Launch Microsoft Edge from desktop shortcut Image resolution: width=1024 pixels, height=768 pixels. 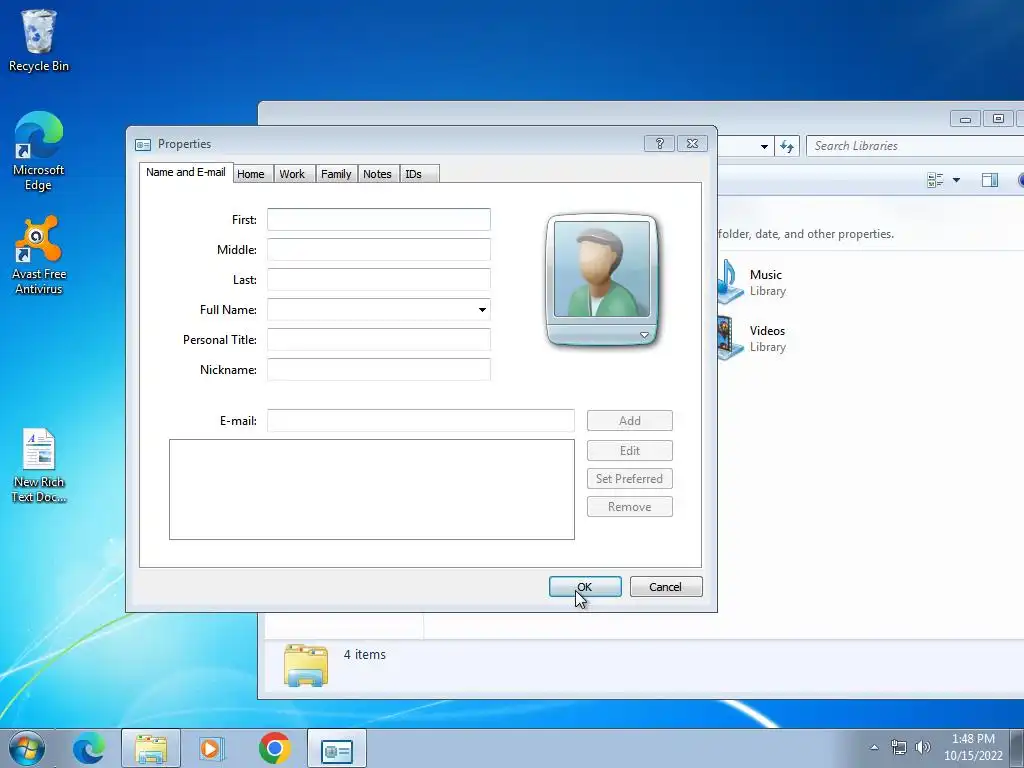coord(39,151)
